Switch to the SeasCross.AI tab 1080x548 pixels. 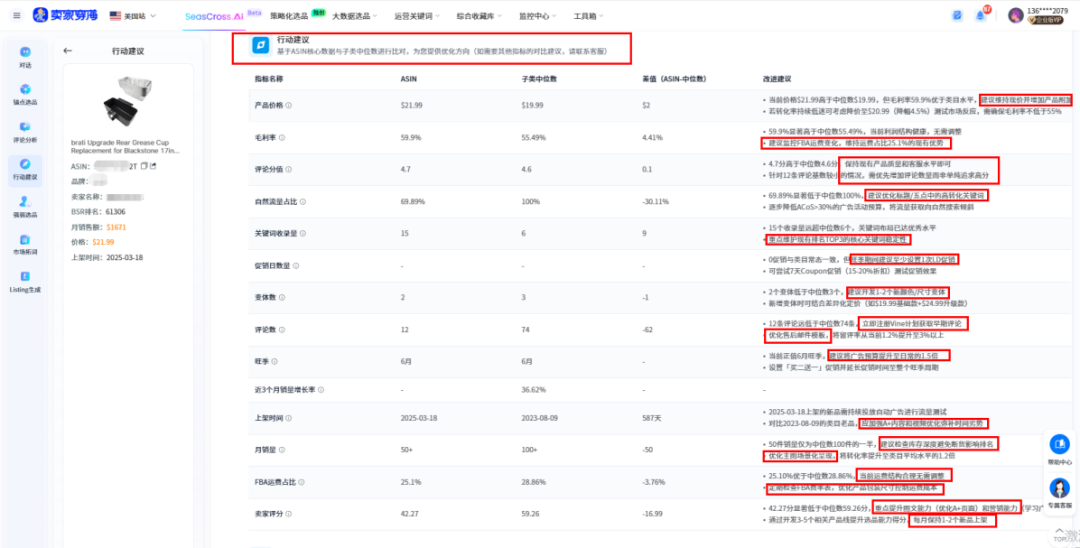pos(214,16)
